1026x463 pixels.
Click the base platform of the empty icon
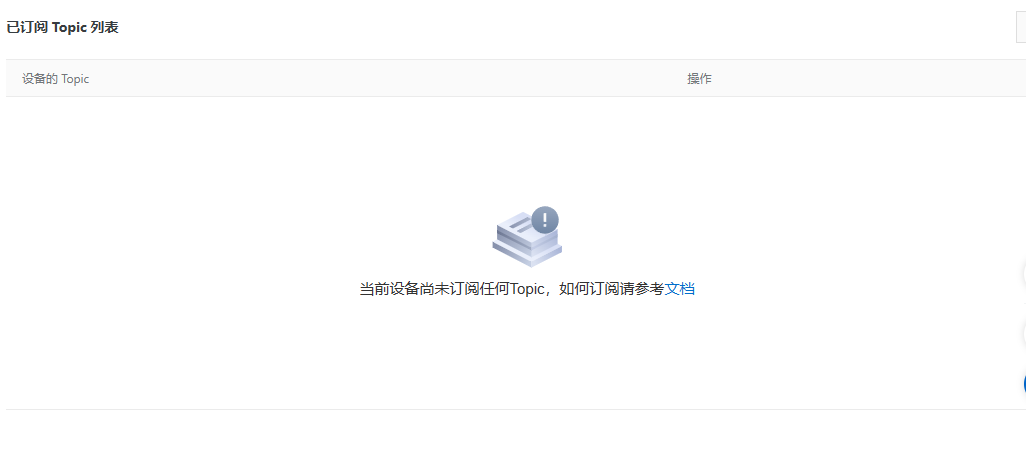(527, 256)
